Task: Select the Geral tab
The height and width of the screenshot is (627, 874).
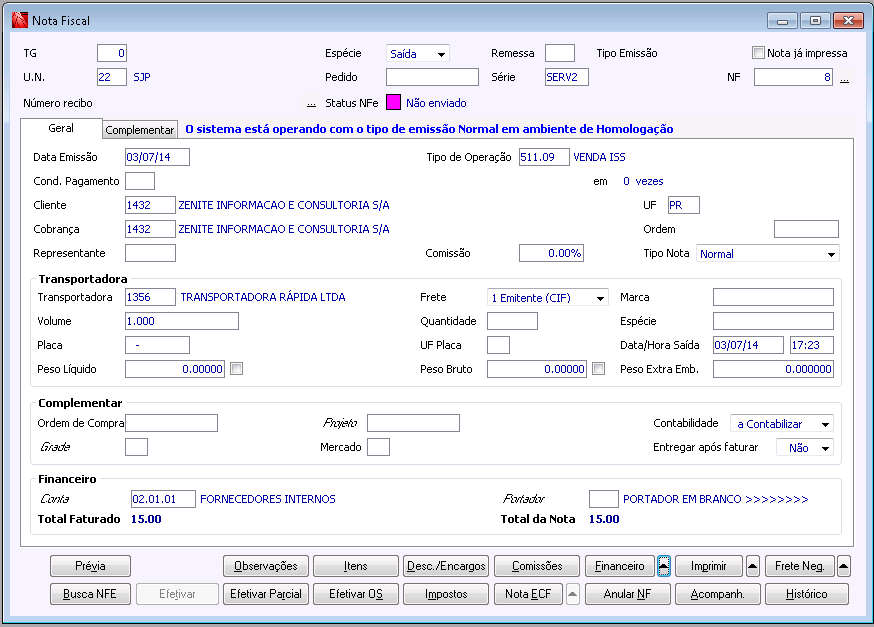Action: click(61, 129)
